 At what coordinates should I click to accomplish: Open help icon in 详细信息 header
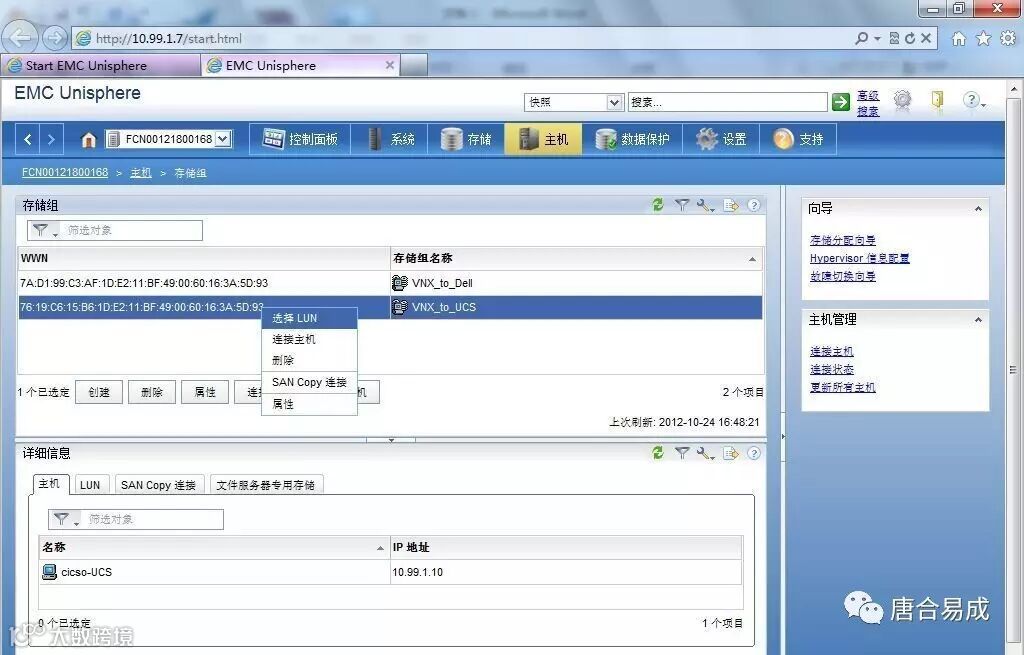coord(754,453)
